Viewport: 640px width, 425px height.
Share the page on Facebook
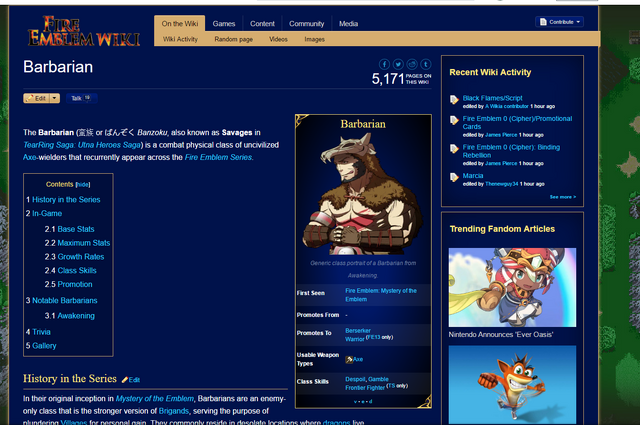384,64
